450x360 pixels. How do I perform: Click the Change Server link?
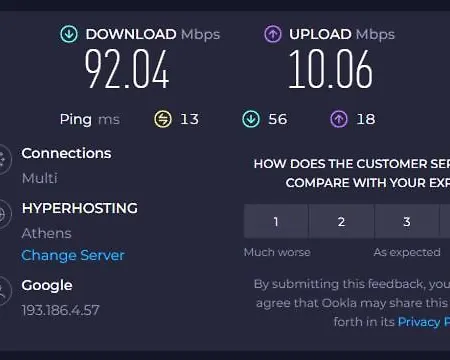(73, 256)
